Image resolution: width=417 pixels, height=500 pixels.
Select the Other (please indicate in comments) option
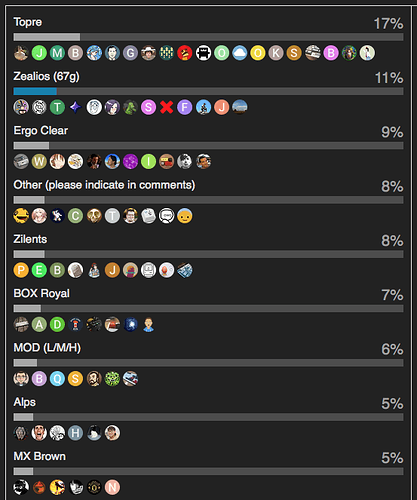pos(104,185)
